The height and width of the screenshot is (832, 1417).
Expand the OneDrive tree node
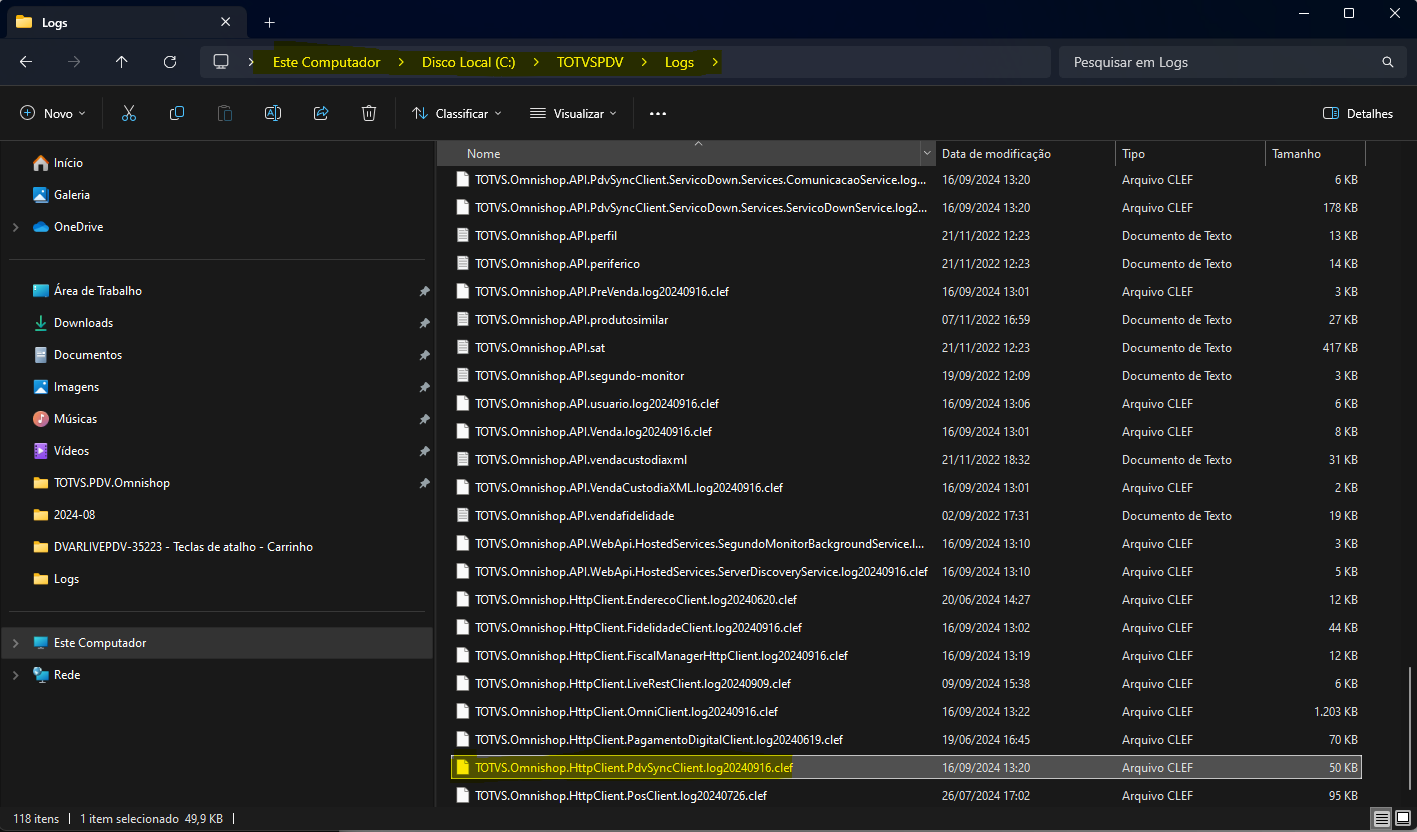[15, 227]
